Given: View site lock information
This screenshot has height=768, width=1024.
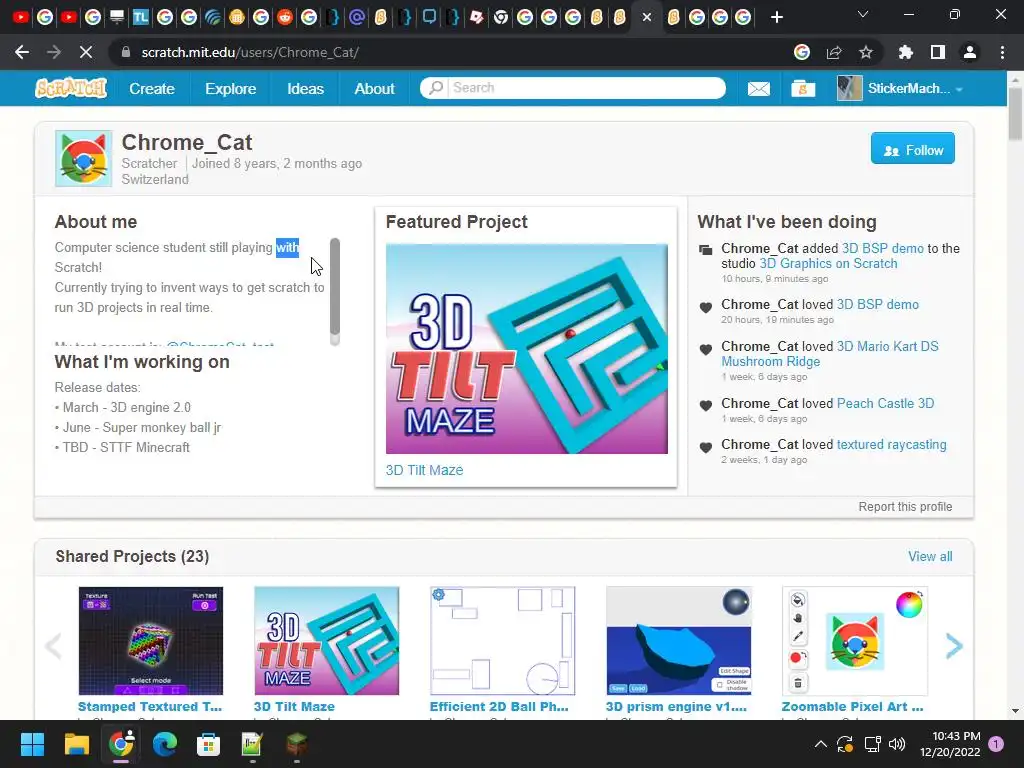Looking at the screenshot, I should click(126, 52).
